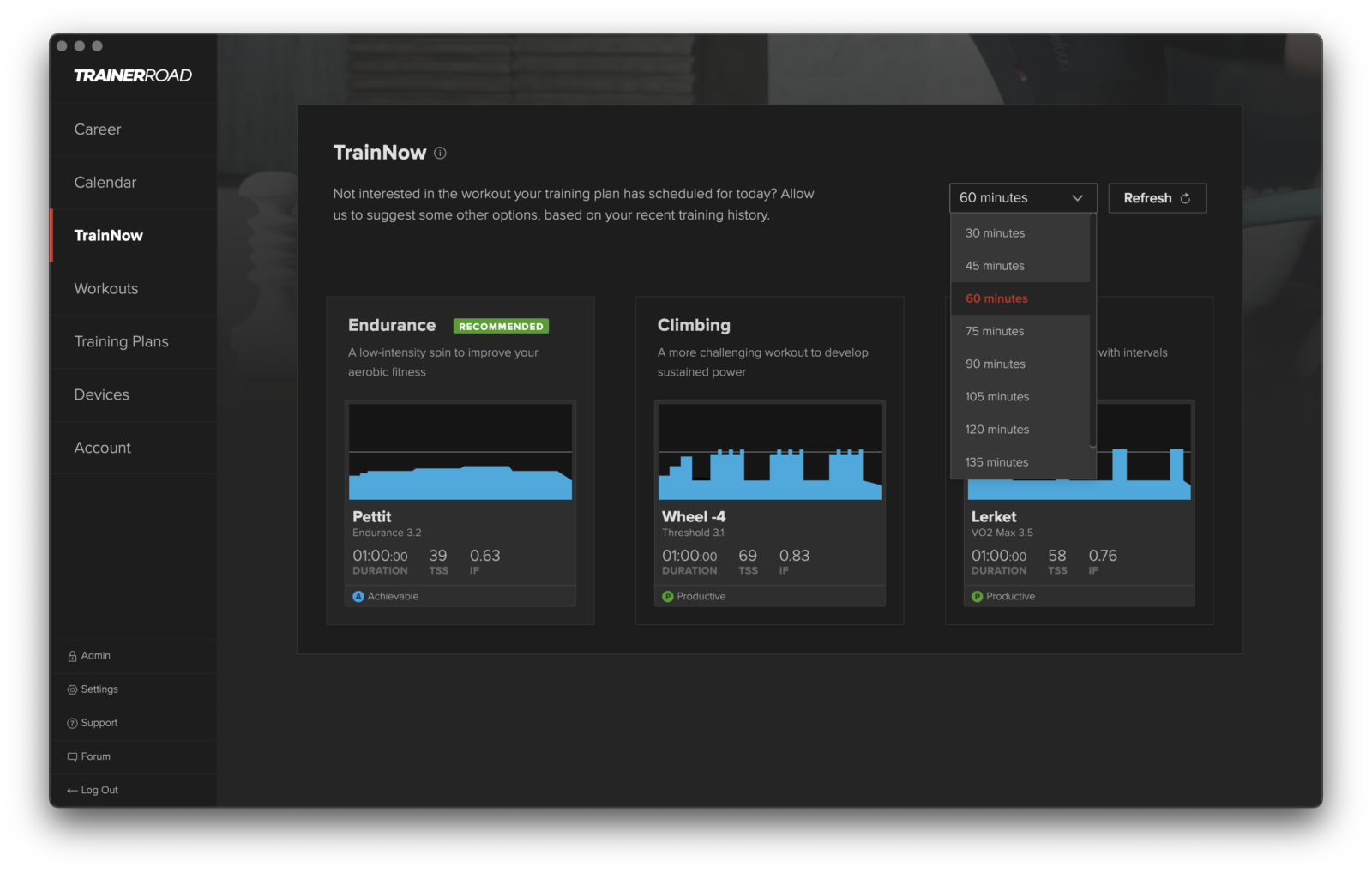This screenshot has width=1372, height=873.
Task: Select 30 minutes from duration list
Action: click(x=995, y=233)
